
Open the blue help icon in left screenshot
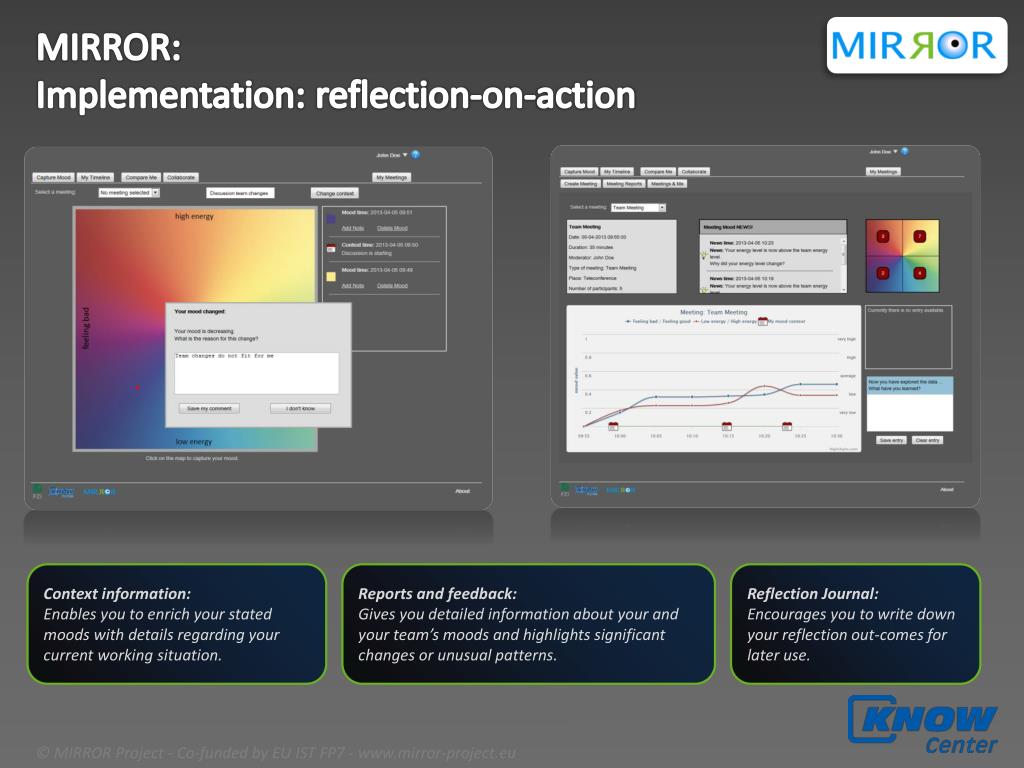click(415, 155)
